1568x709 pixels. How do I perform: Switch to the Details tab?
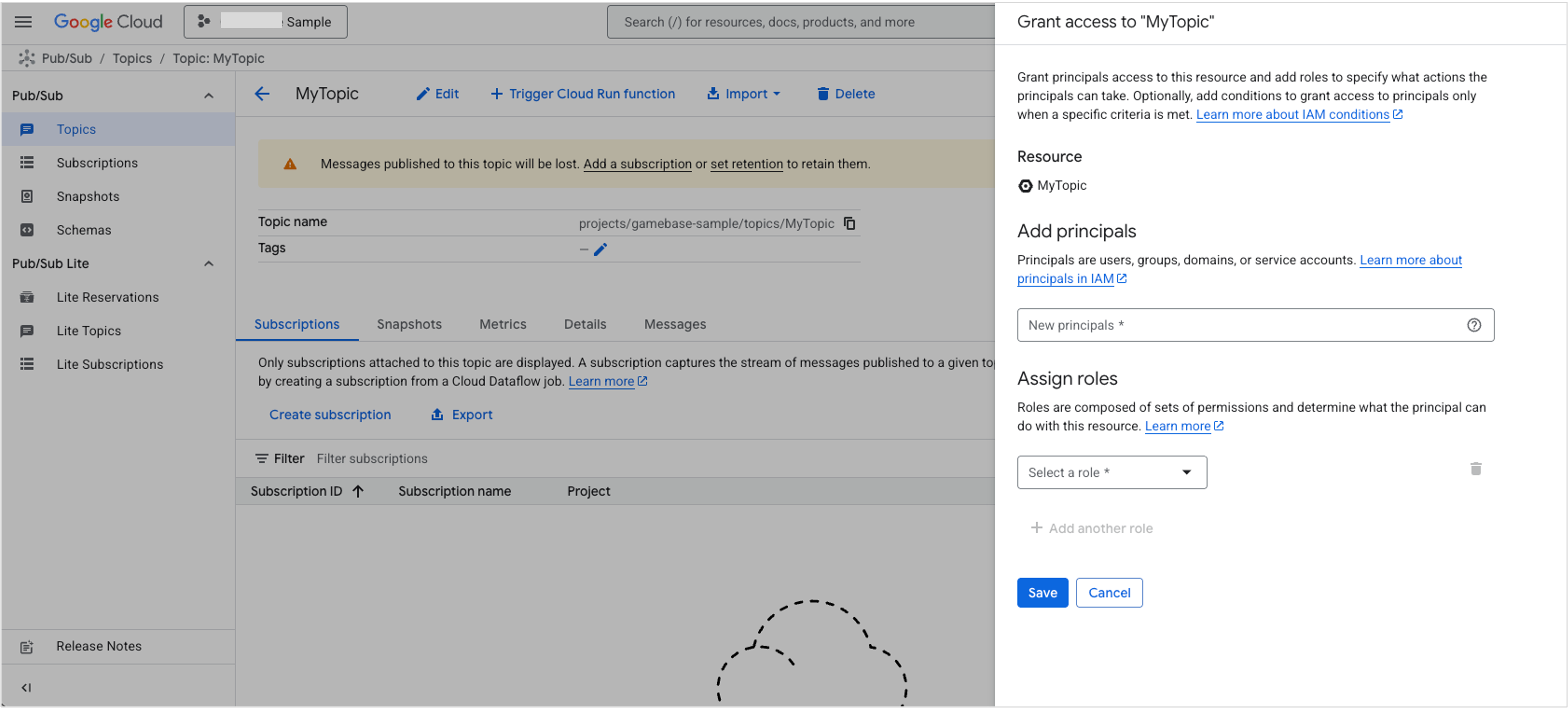[x=585, y=324]
